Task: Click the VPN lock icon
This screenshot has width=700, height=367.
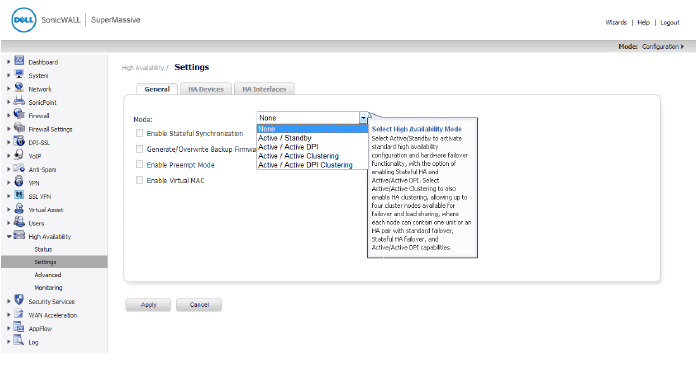Action: point(19,182)
